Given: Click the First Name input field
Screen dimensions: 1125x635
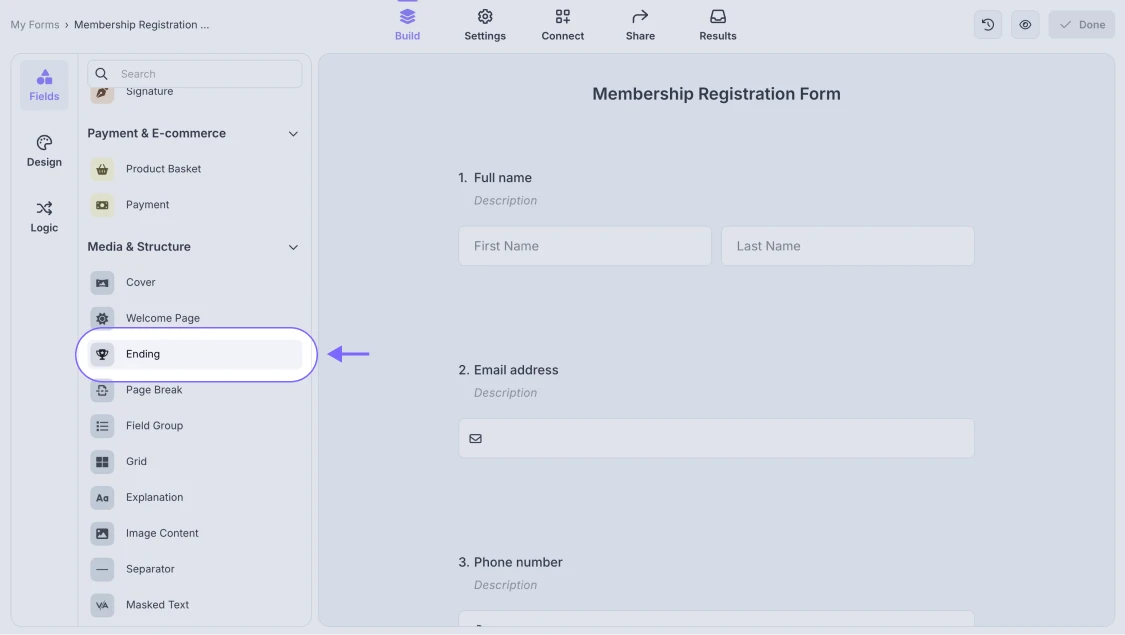Looking at the screenshot, I should [585, 246].
